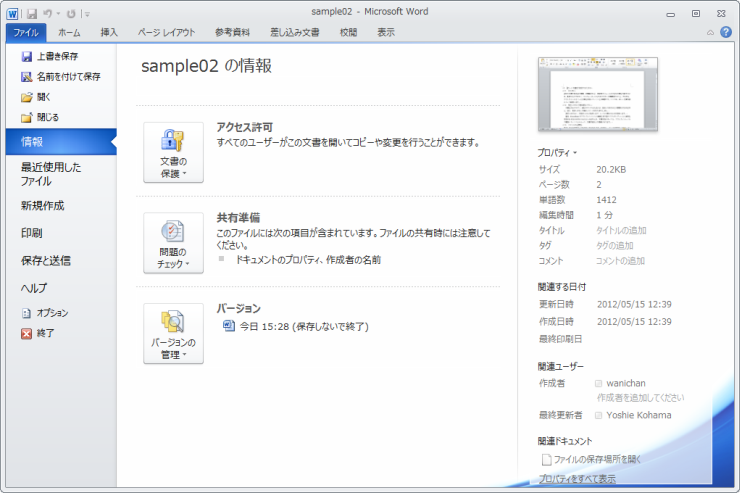Image resolution: width=740 pixels, height=493 pixels.
Task: Open the Customize Quick Access Toolbar arrow
Action: (x=87, y=14)
